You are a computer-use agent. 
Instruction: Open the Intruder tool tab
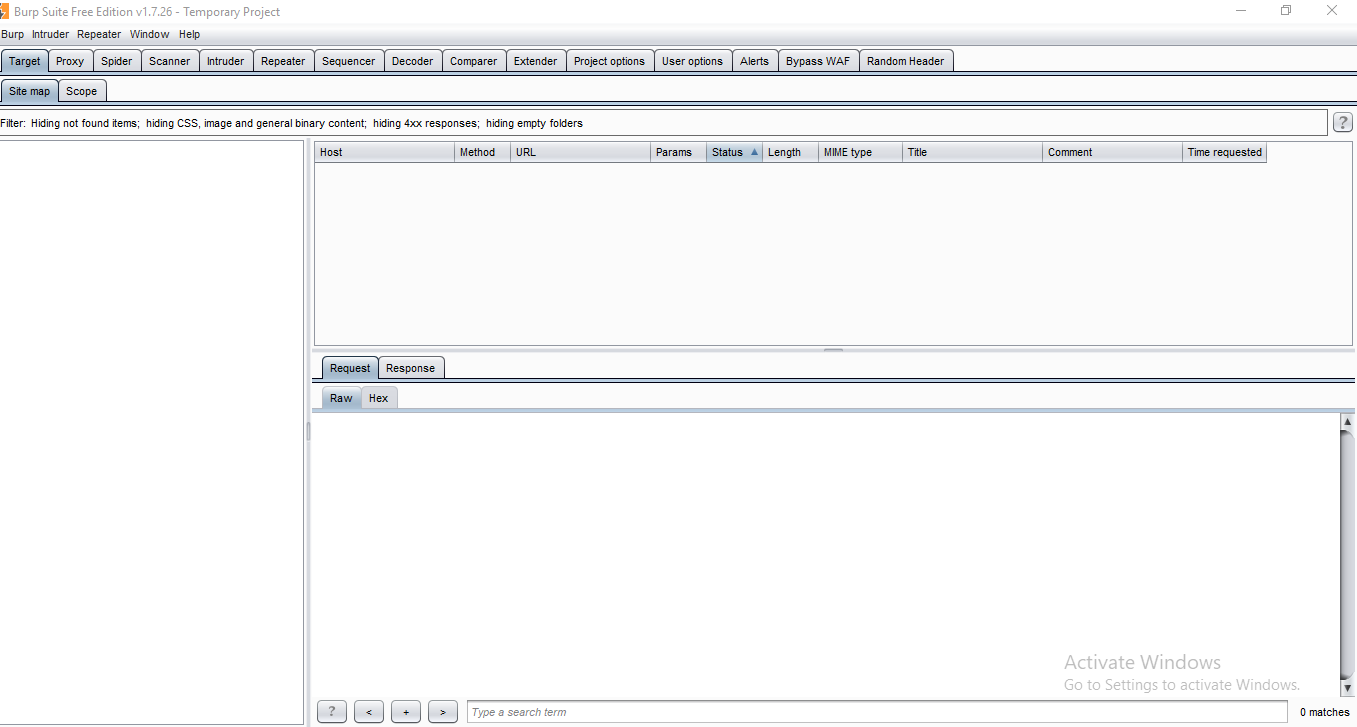226,61
